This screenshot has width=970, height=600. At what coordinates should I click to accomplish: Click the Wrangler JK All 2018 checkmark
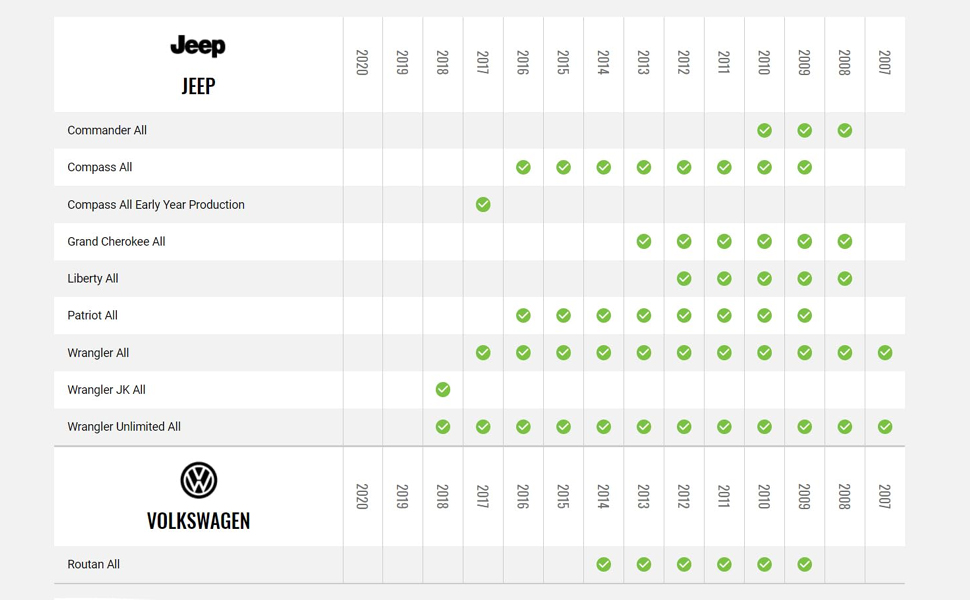tap(443, 390)
